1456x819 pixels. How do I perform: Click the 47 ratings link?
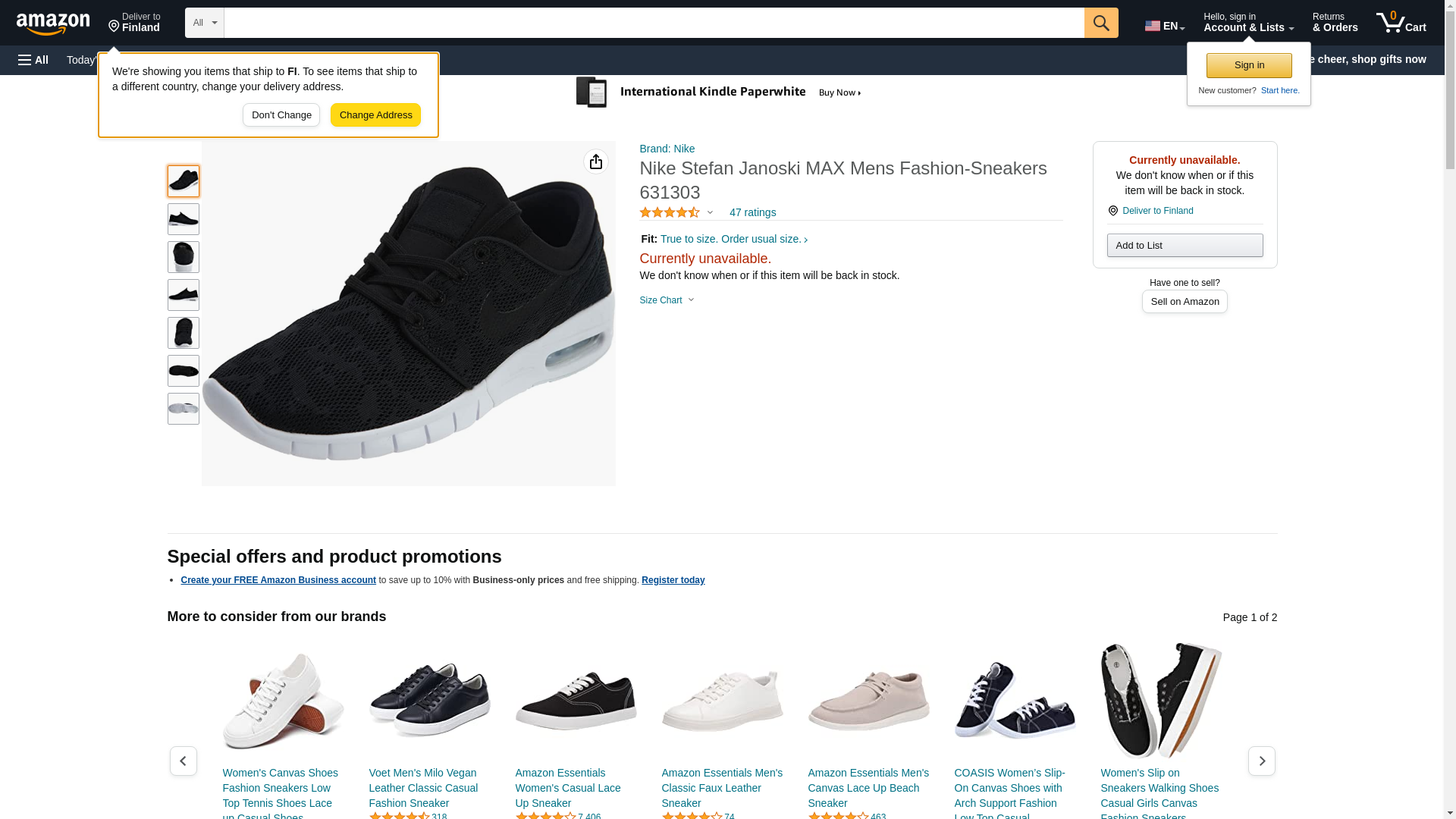752,212
